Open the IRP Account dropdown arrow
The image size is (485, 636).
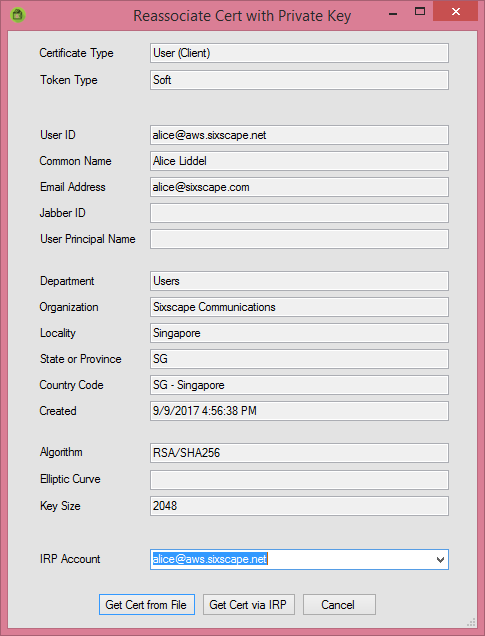coord(440,560)
